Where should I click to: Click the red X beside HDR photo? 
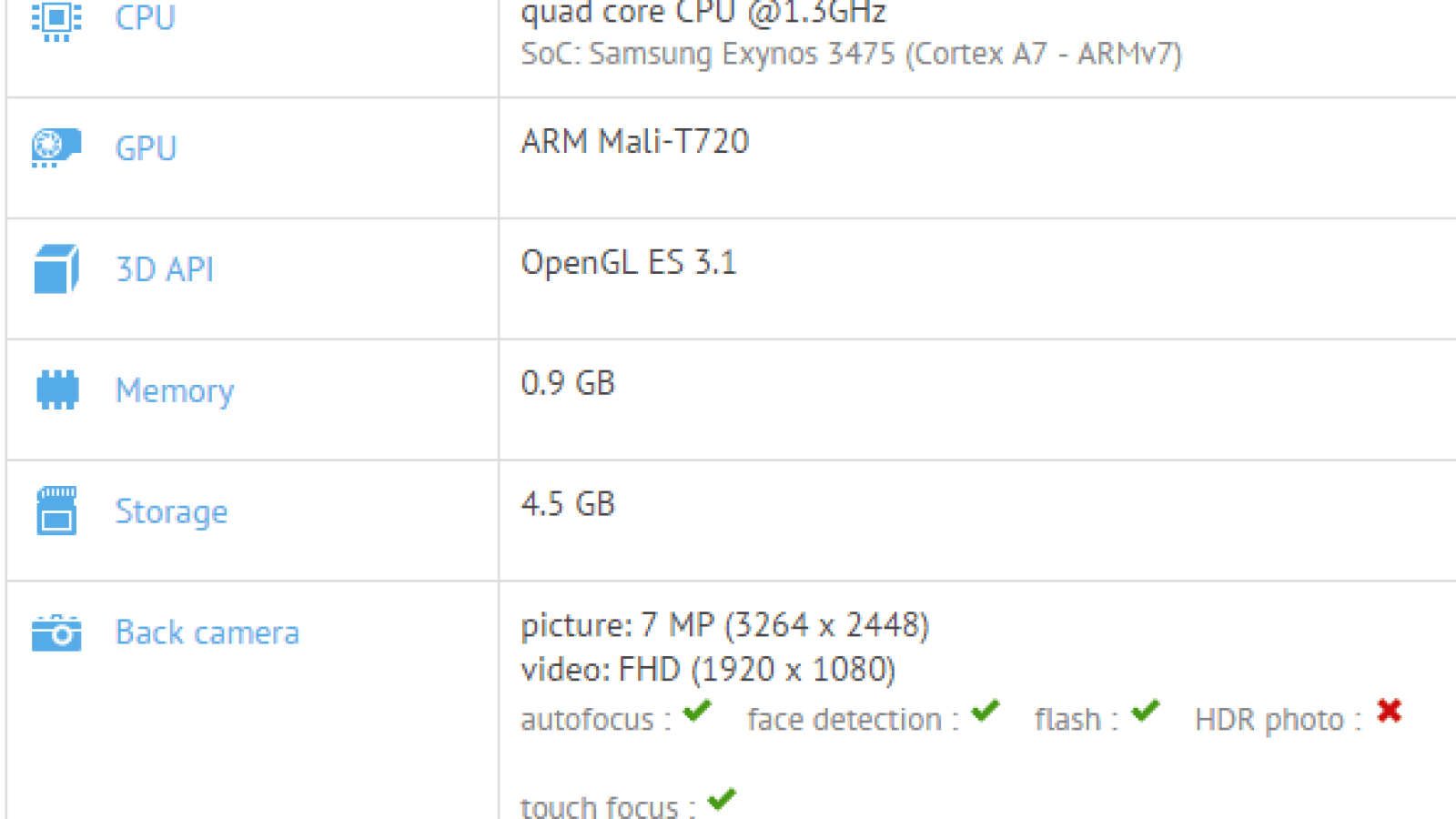[1390, 711]
